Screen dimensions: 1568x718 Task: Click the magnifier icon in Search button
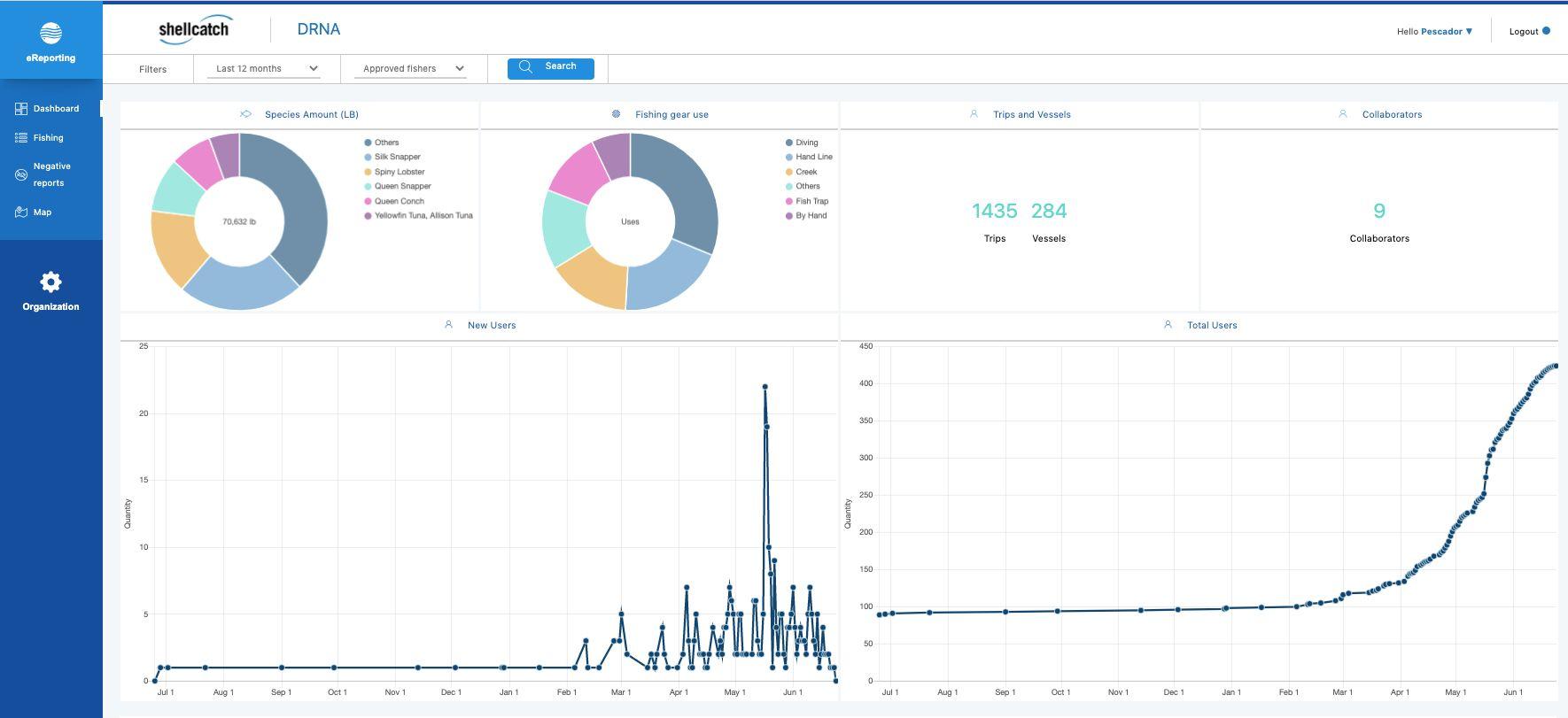525,67
